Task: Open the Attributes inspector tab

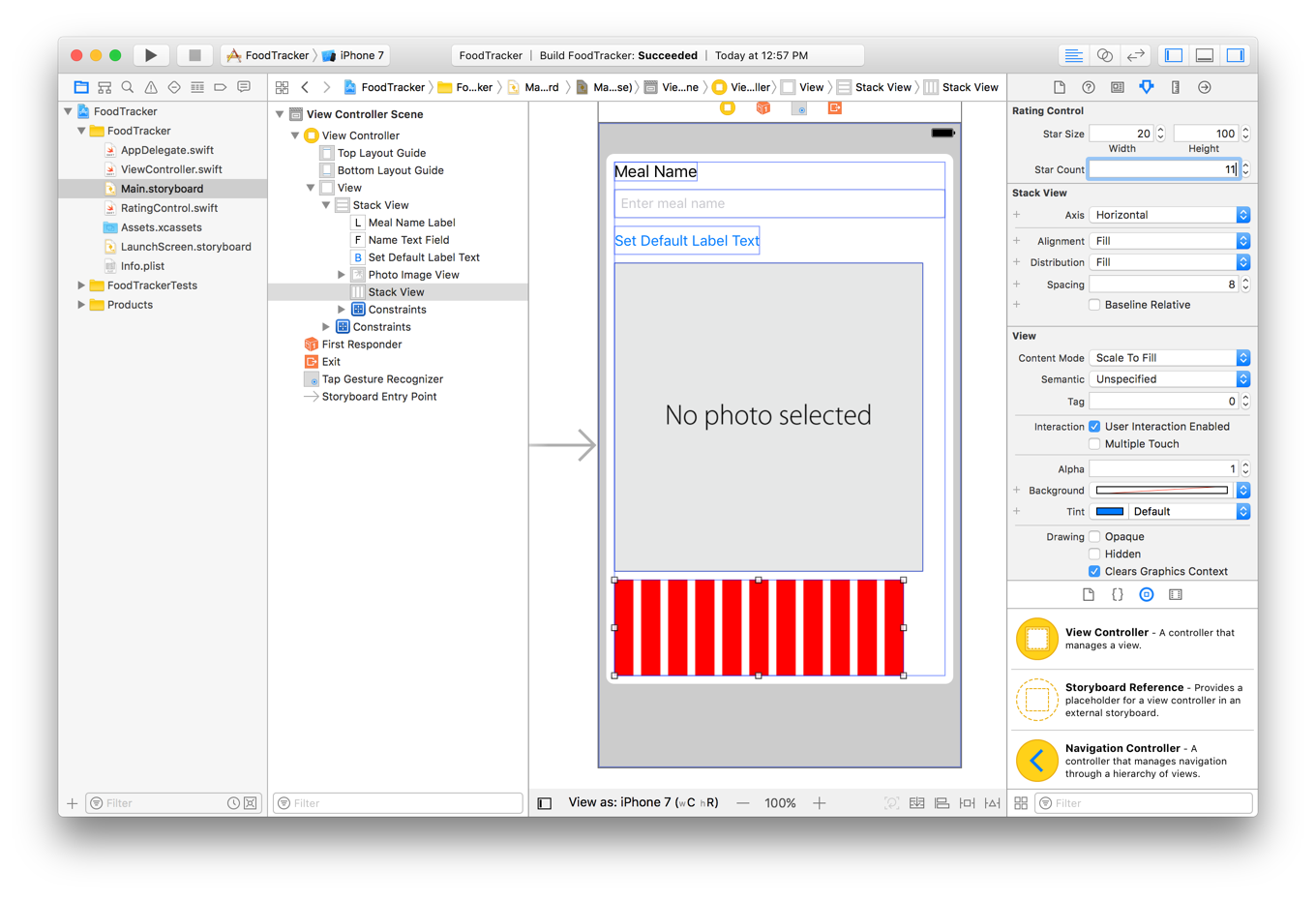Action: click(x=1147, y=87)
